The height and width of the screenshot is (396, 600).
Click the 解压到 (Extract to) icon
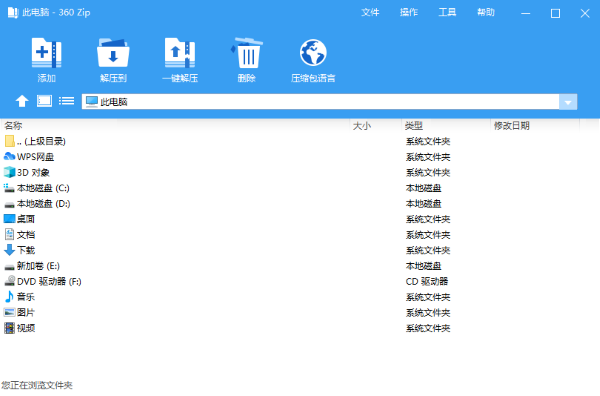point(113,53)
